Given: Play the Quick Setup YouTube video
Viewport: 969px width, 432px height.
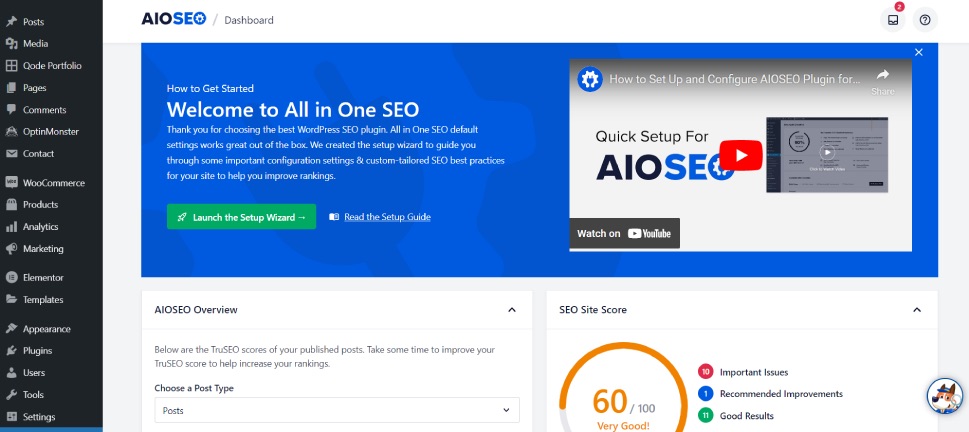Looking at the screenshot, I should (741, 155).
